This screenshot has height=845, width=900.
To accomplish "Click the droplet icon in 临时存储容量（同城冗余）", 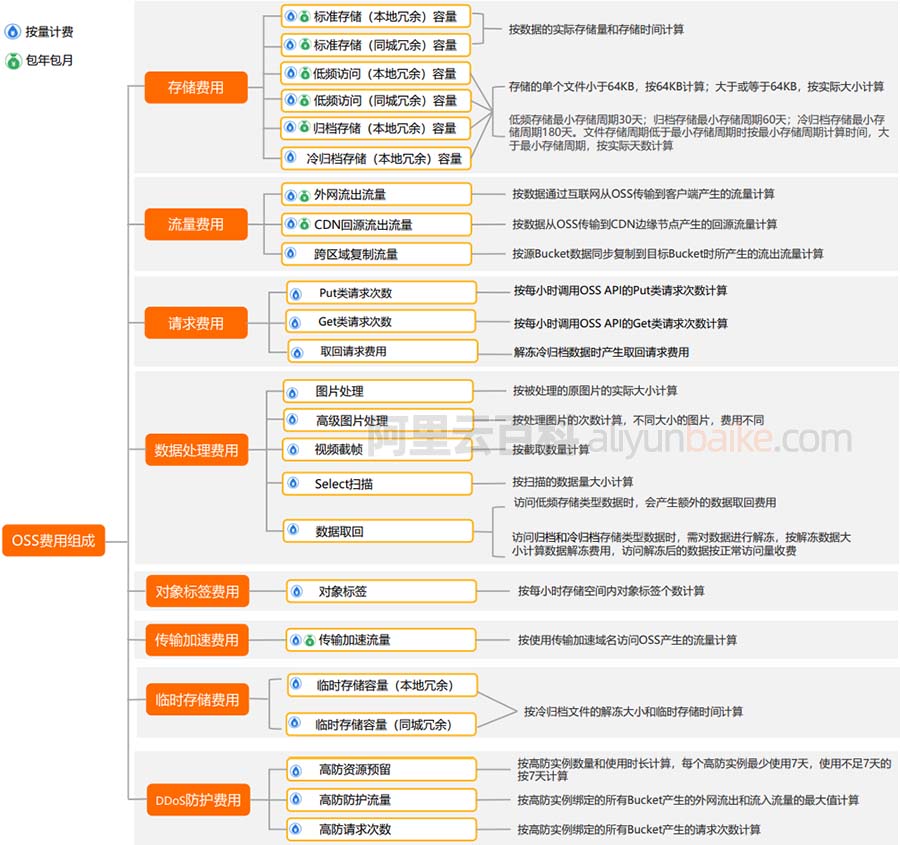I will pyautogui.click(x=295, y=723).
